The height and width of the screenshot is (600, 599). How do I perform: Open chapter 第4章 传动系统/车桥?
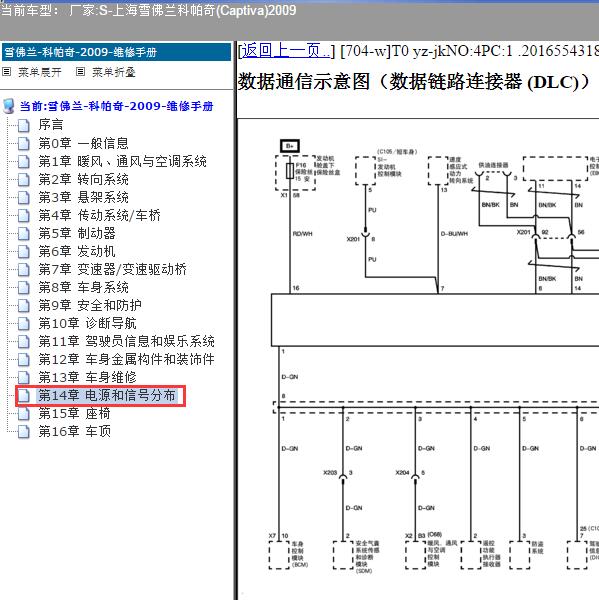[100, 215]
